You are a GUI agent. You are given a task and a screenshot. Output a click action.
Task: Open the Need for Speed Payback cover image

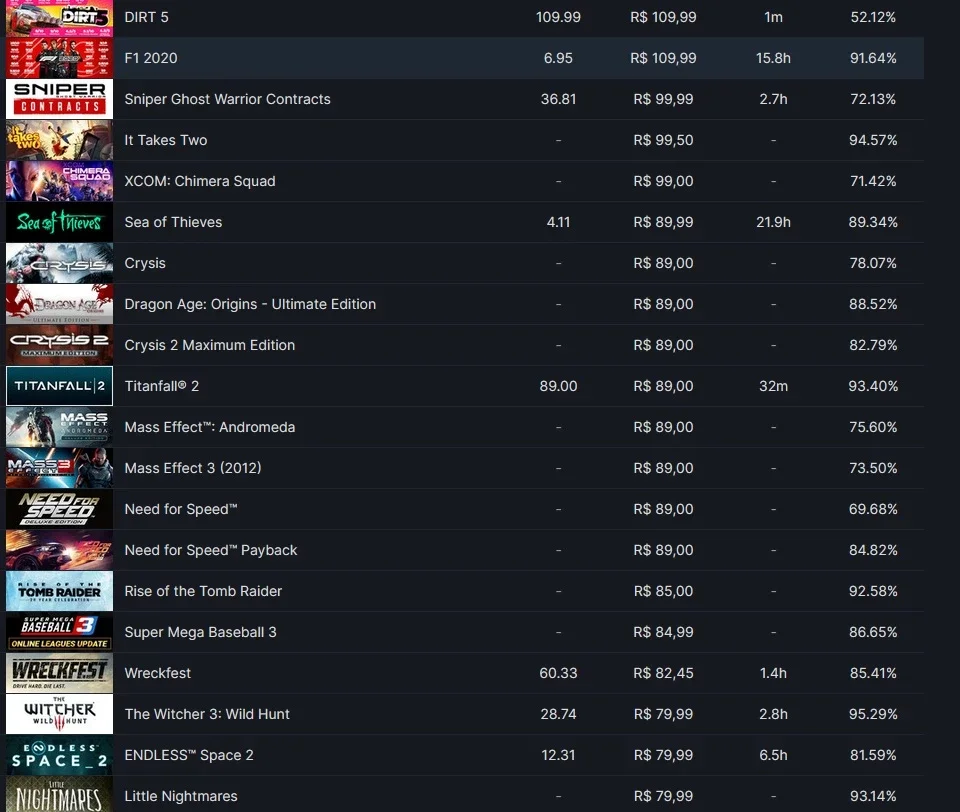coord(59,550)
